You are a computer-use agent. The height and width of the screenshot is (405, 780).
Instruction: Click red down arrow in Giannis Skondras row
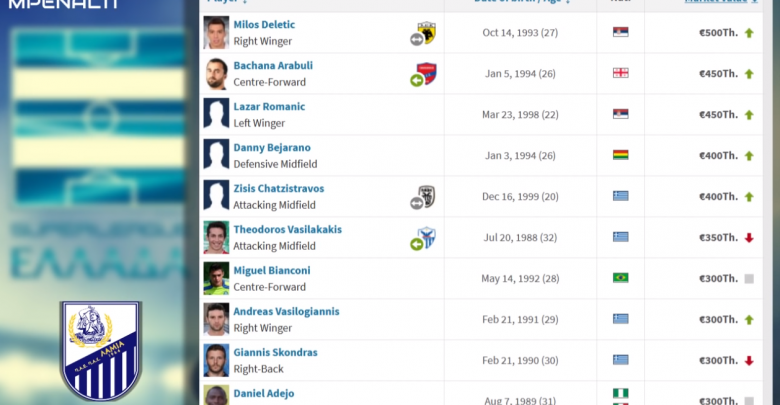749,361
